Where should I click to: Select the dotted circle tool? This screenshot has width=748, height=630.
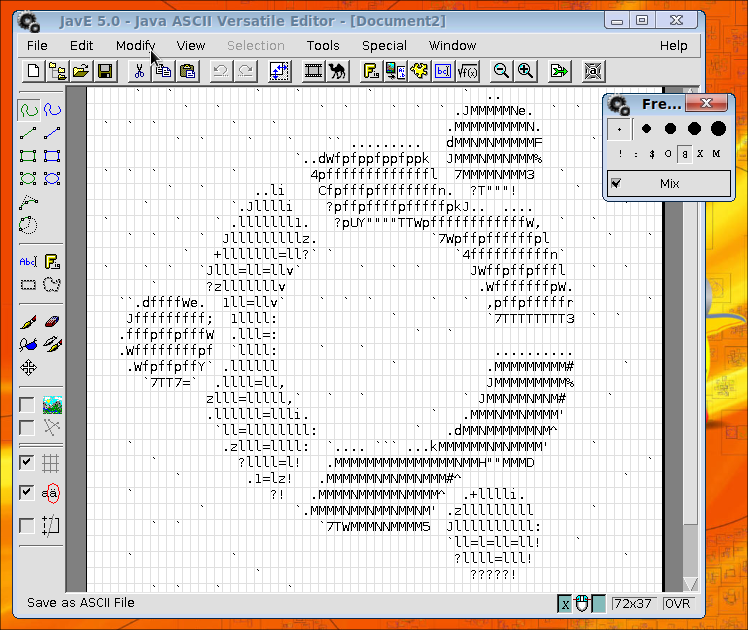point(29,225)
